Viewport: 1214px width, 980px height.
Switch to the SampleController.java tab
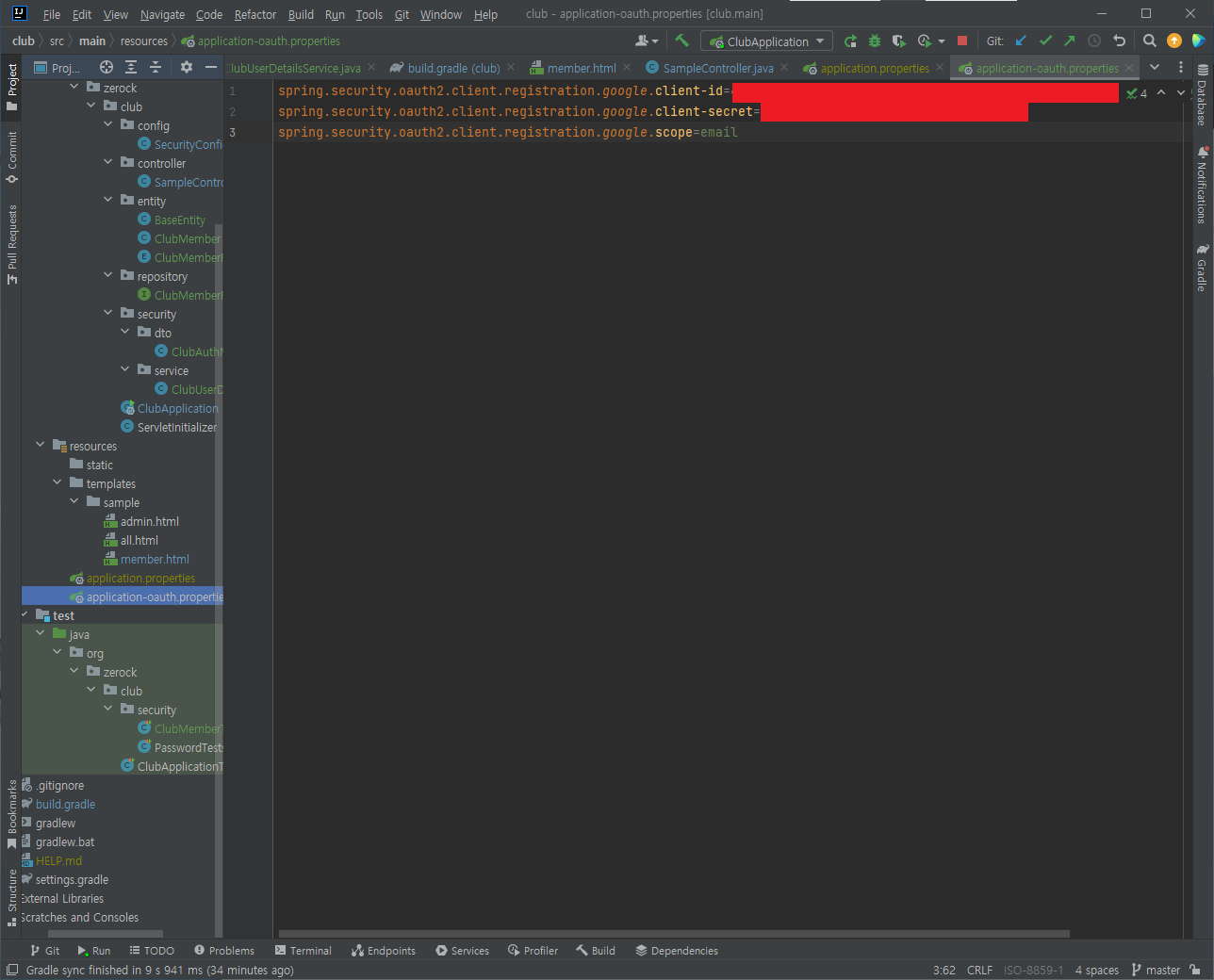pos(717,68)
